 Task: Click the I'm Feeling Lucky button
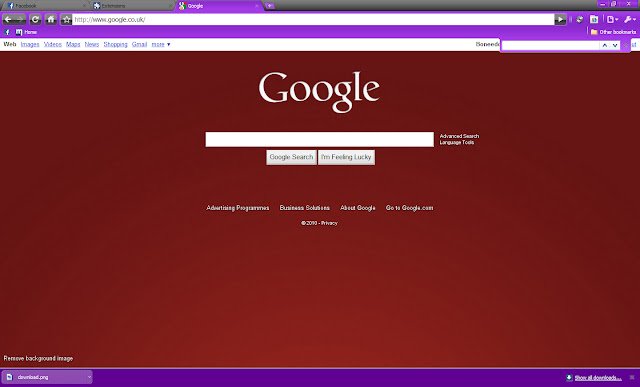346,157
